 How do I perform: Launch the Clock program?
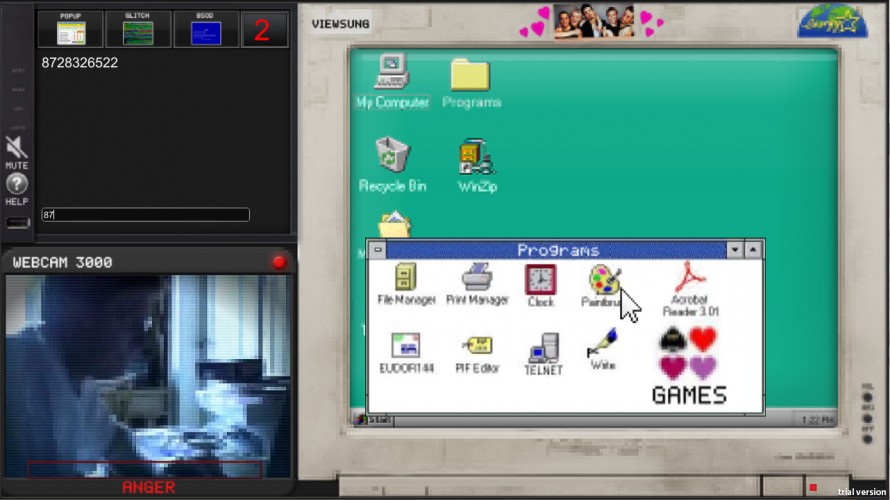tap(540, 286)
